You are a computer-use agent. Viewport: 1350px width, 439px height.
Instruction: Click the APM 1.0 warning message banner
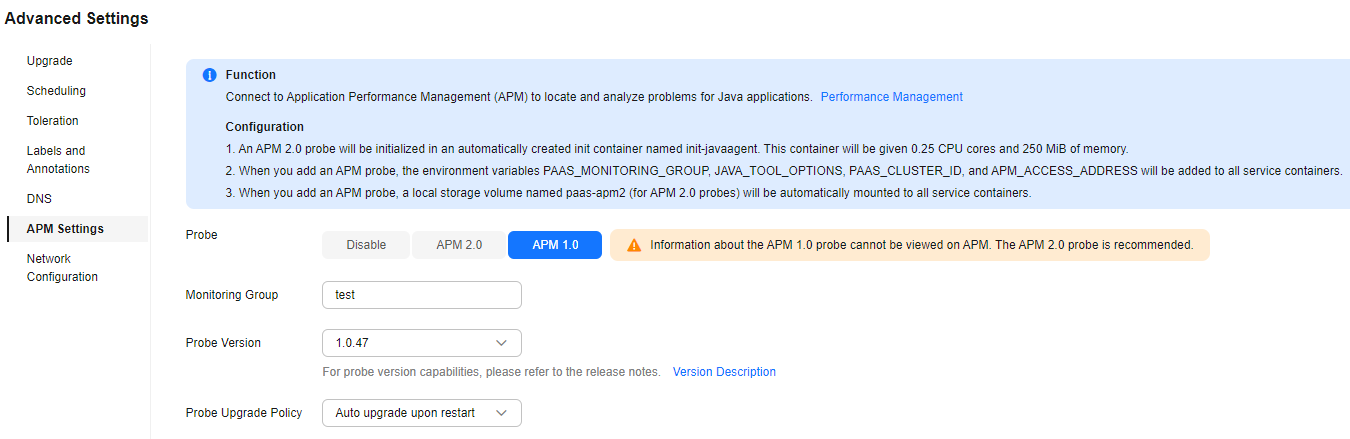[910, 245]
